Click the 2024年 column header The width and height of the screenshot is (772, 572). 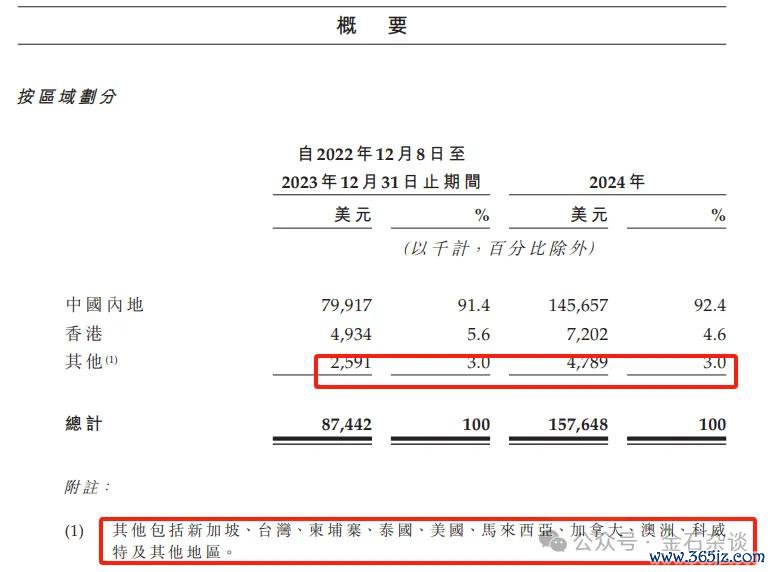click(x=617, y=182)
